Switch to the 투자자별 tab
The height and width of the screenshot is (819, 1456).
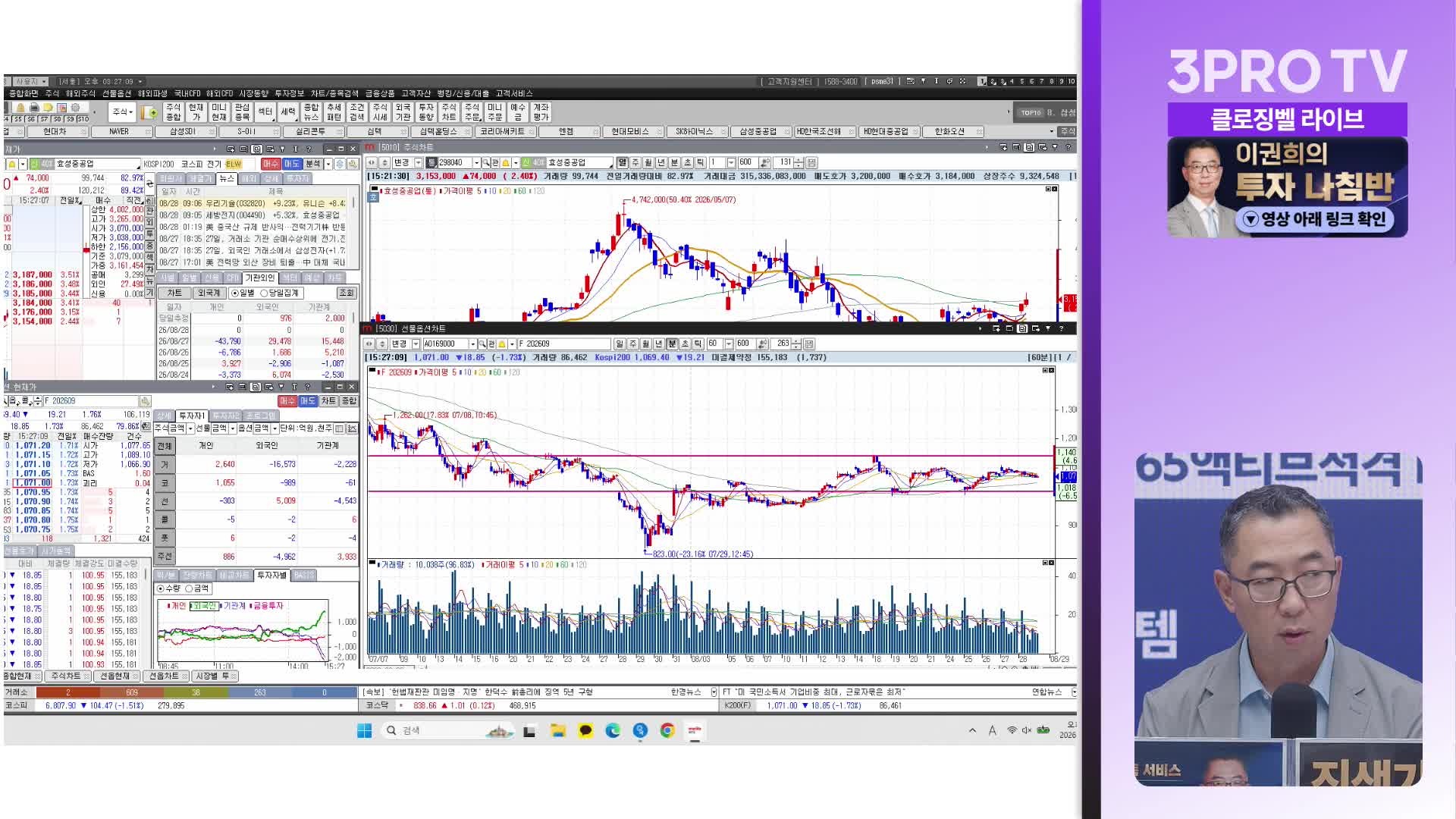pyautogui.click(x=272, y=575)
